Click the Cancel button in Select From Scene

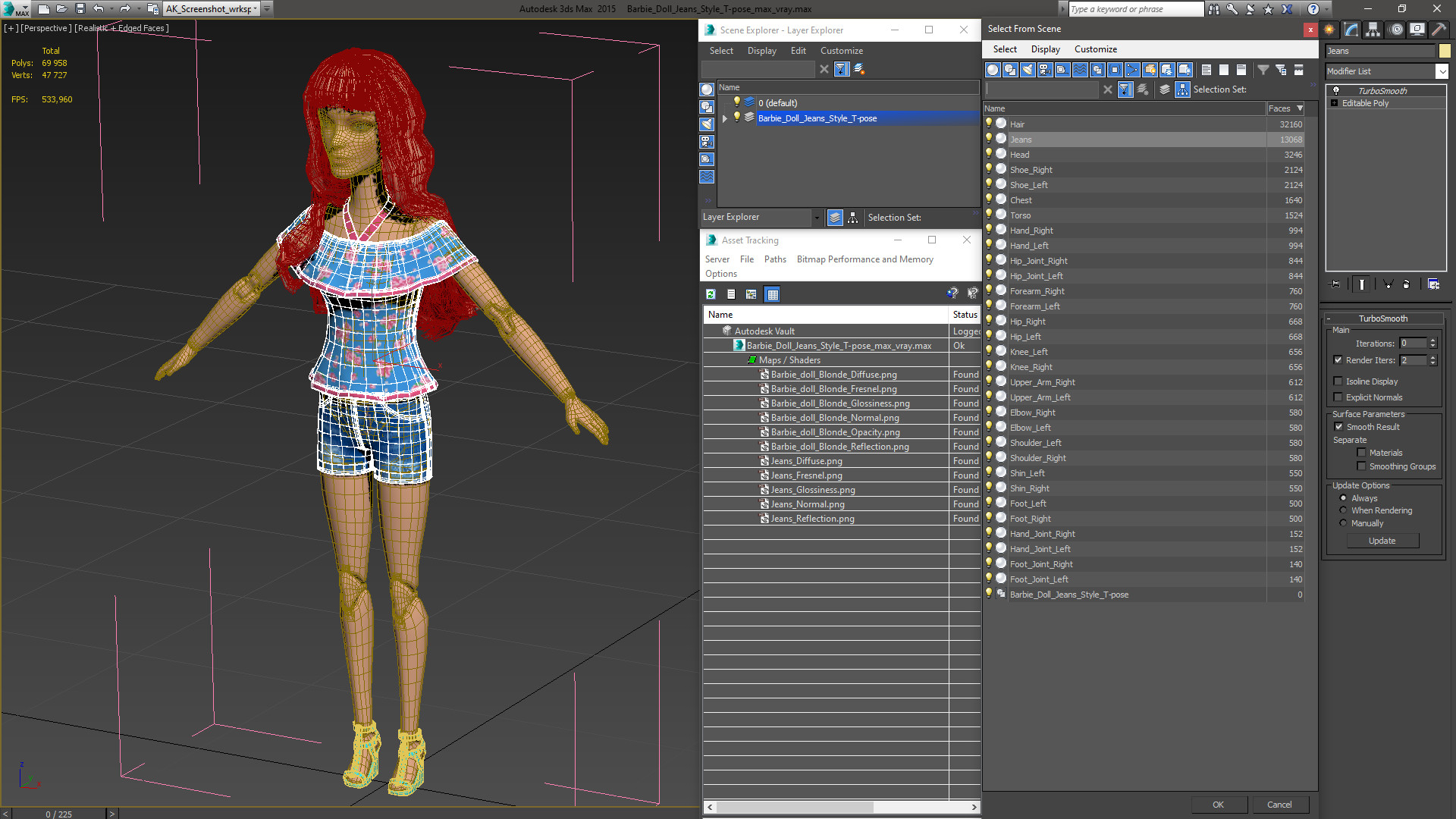coord(1279,805)
